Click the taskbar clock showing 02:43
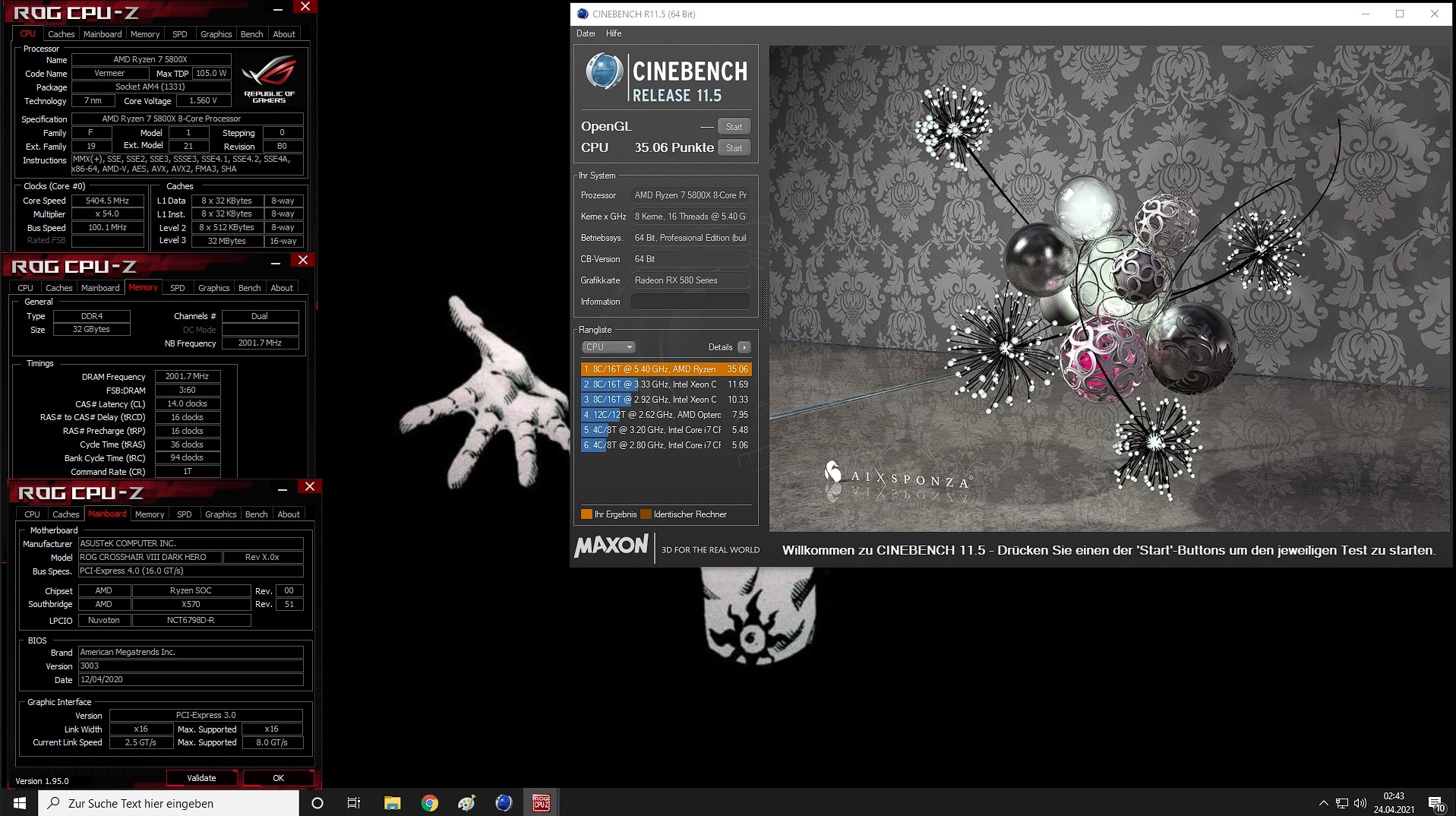1456x816 pixels. click(1394, 802)
